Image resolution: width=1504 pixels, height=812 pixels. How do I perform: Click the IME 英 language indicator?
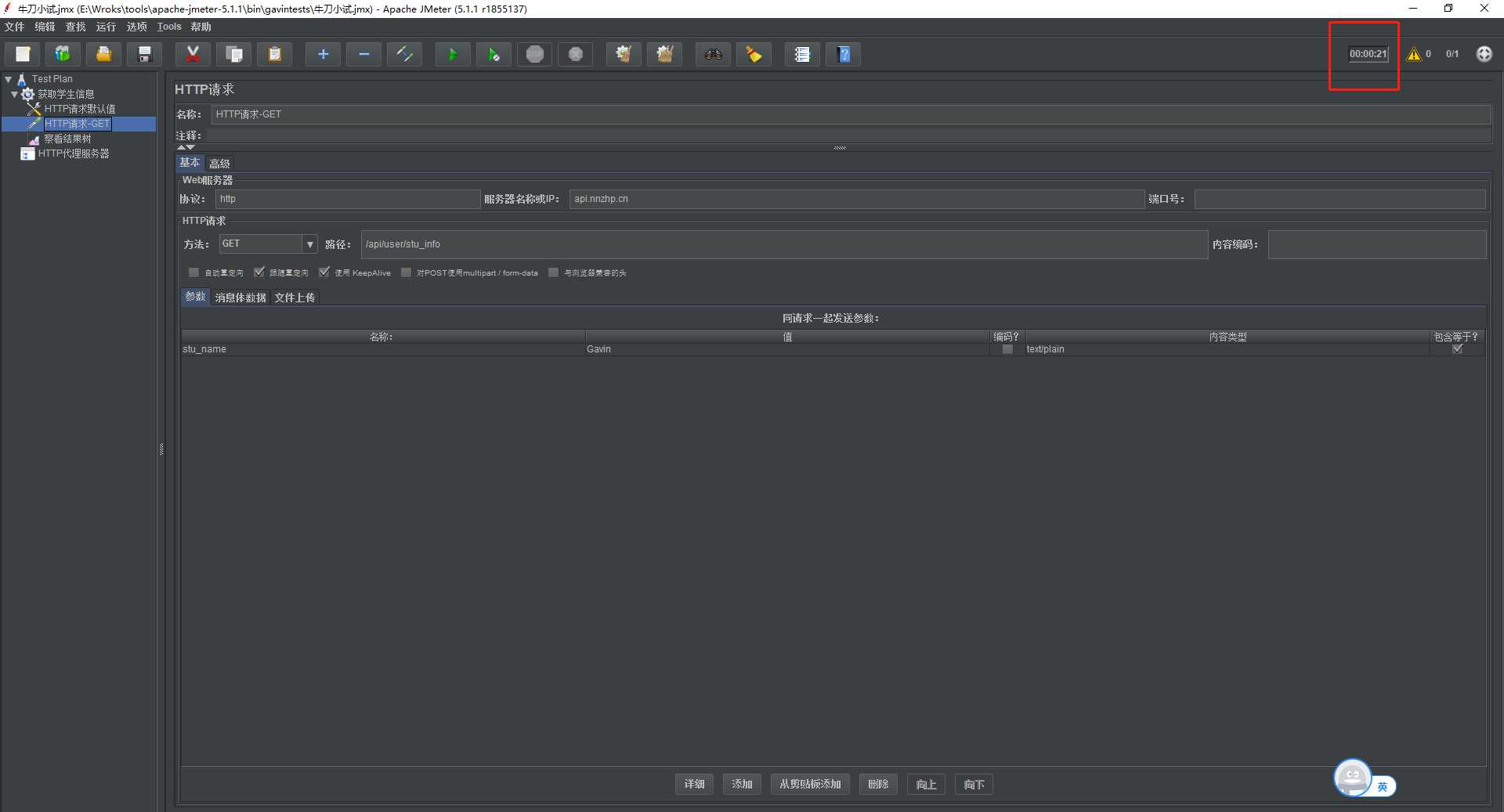(x=1383, y=786)
